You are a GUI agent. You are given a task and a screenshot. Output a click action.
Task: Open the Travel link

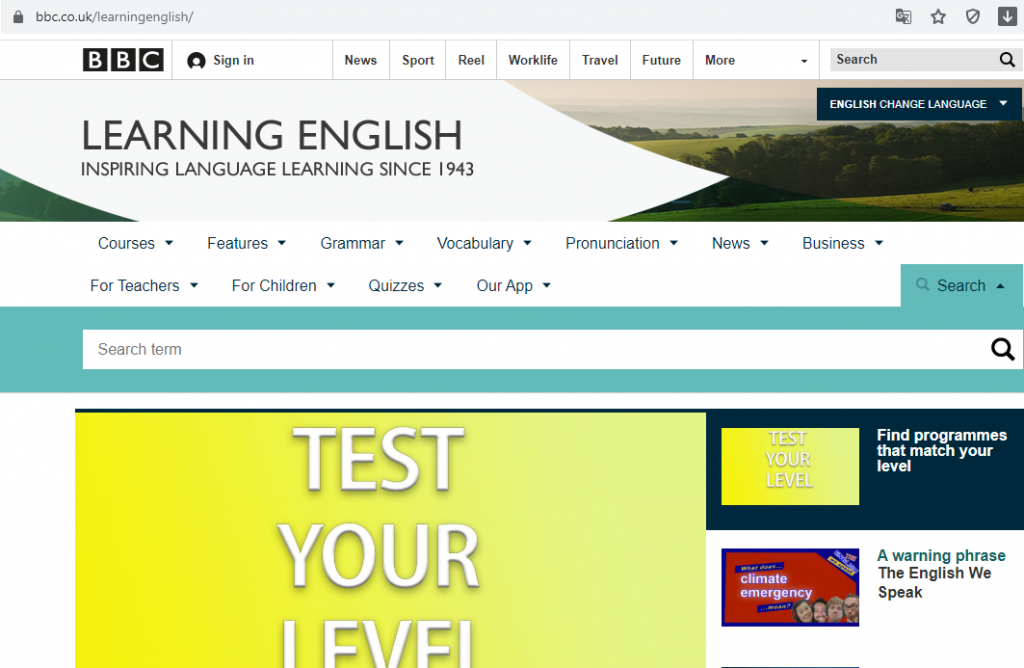(x=600, y=60)
